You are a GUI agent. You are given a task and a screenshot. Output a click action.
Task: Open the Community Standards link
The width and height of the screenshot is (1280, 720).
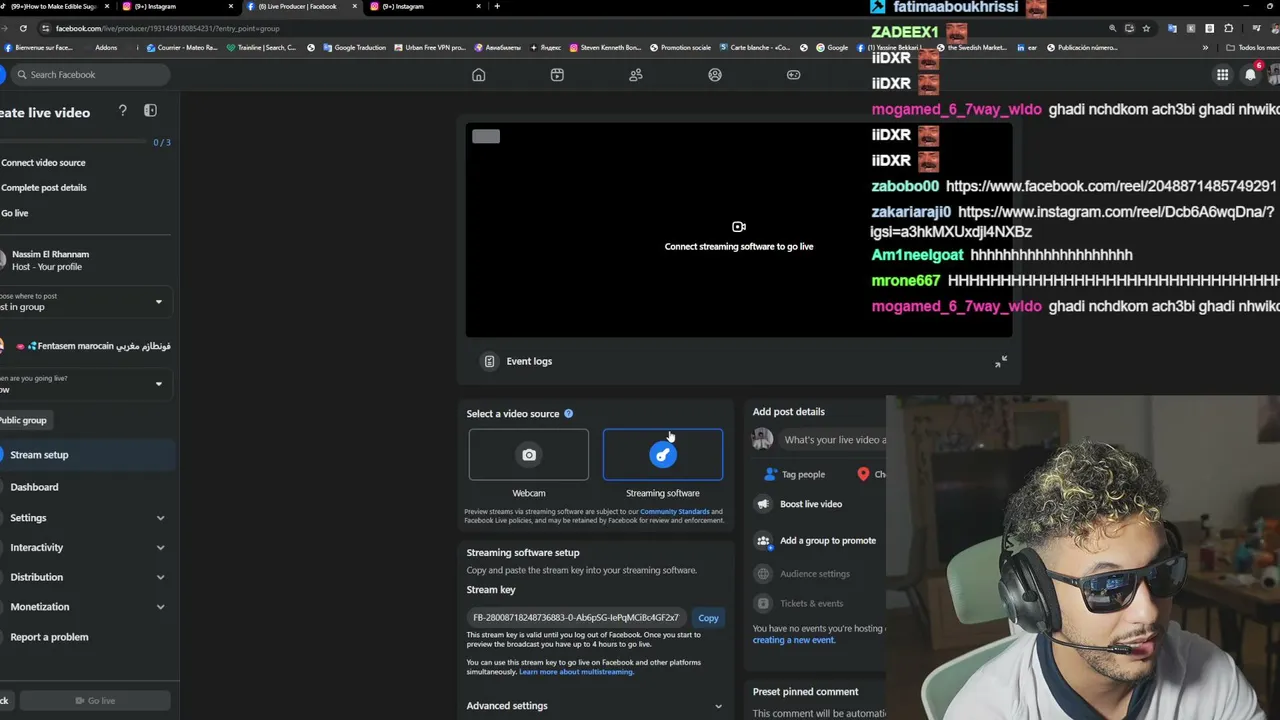pos(675,512)
